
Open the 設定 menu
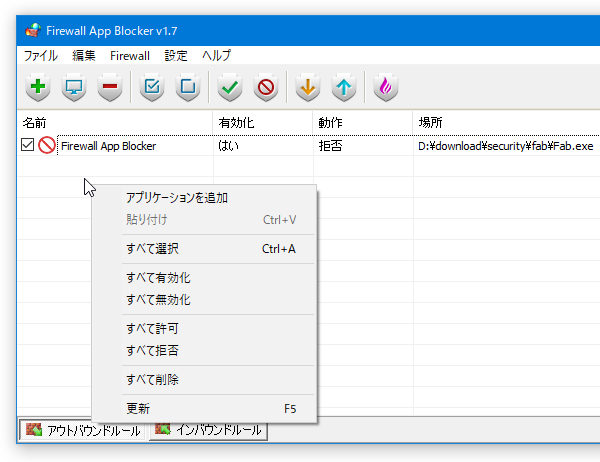point(176,56)
